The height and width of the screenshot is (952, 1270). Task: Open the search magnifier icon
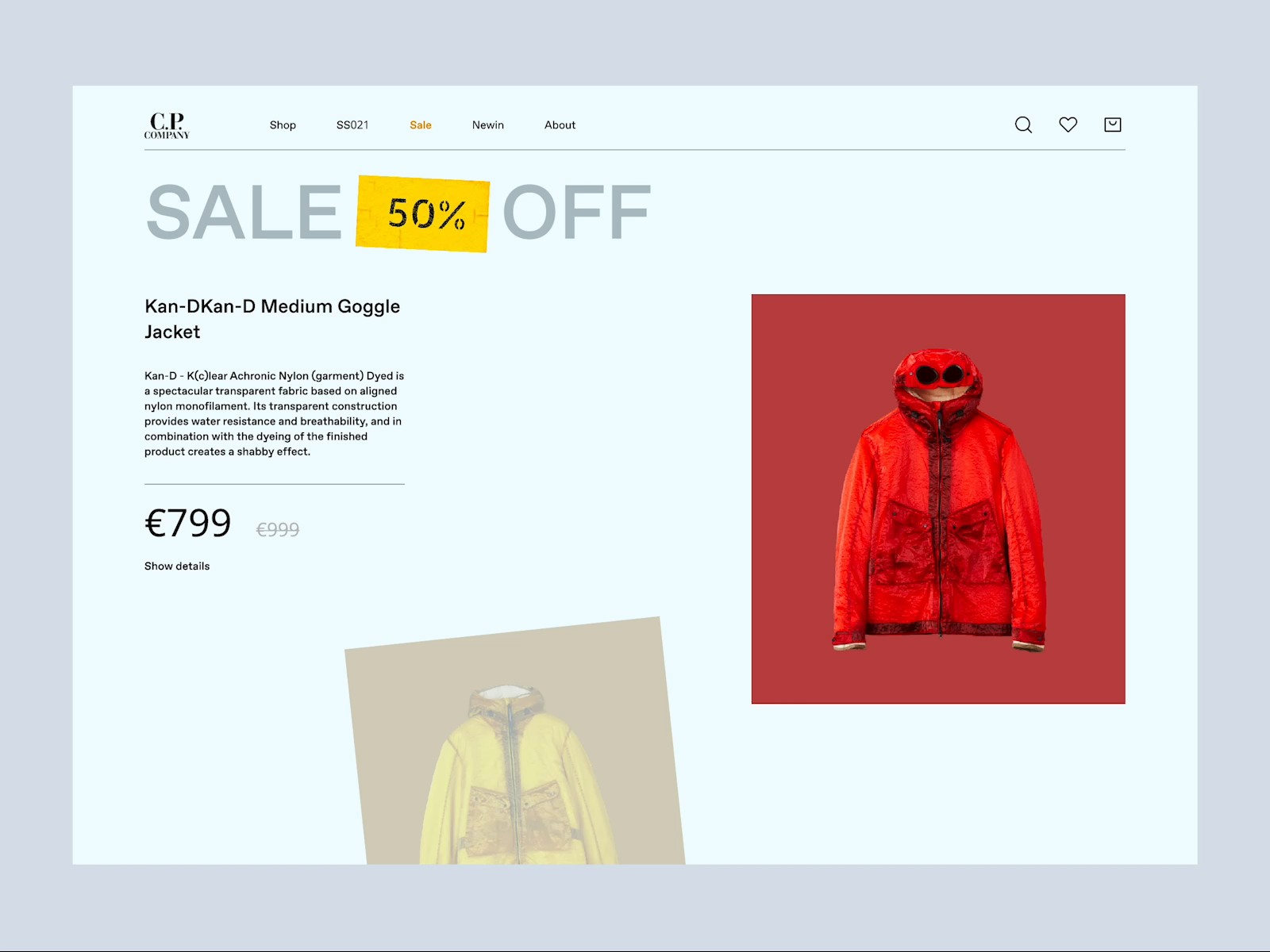(1023, 125)
